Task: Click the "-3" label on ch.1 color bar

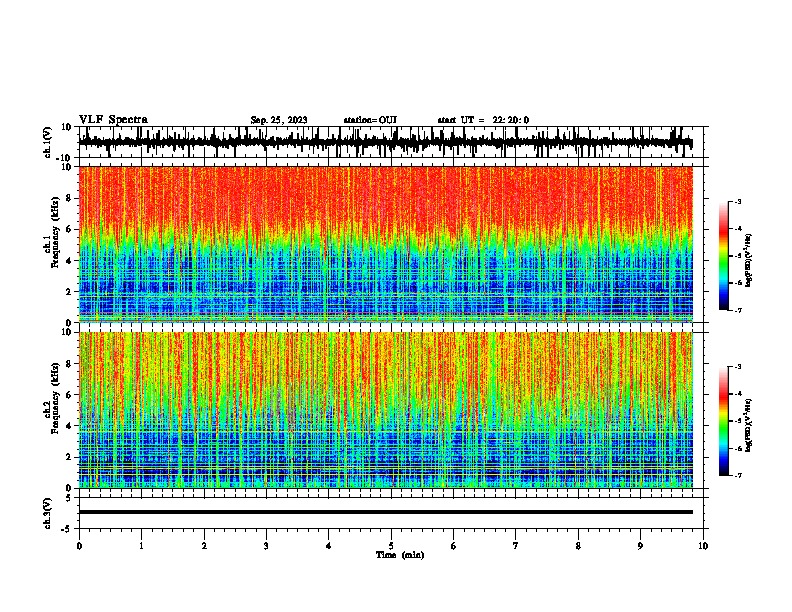Action: click(738, 202)
